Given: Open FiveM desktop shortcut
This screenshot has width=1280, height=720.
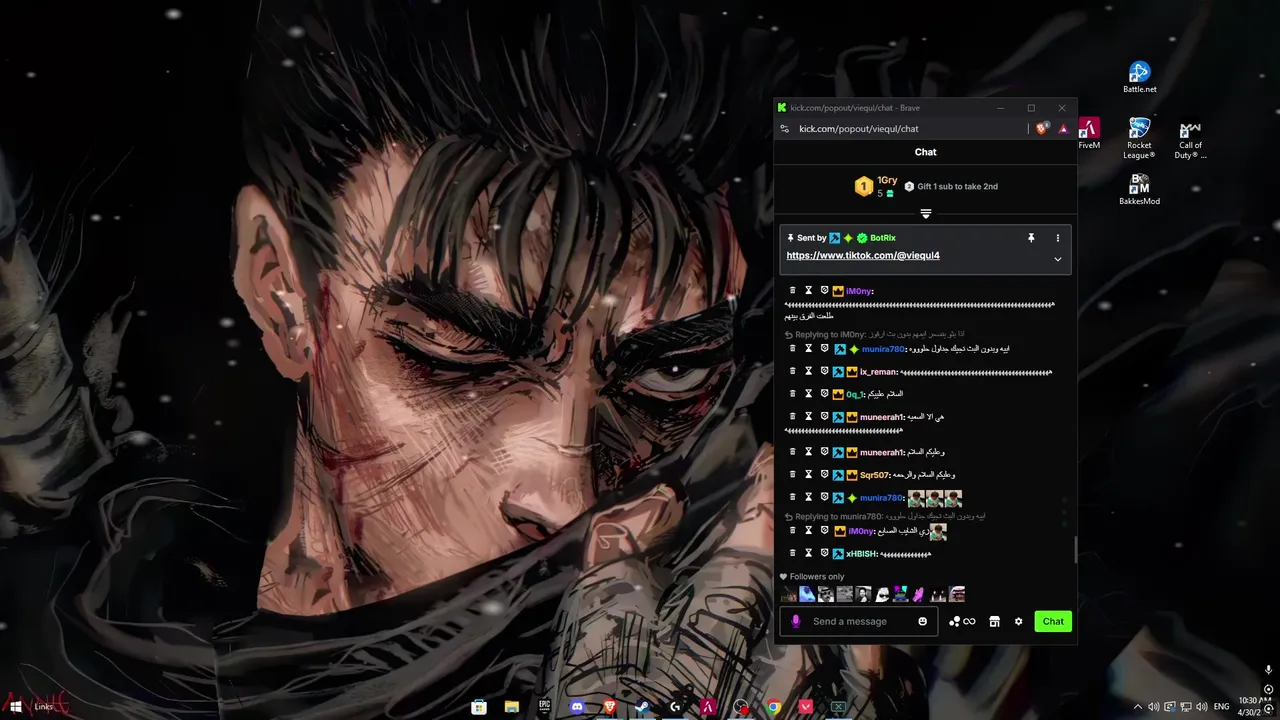Looking at the screenshot, I should (1089, 133).
